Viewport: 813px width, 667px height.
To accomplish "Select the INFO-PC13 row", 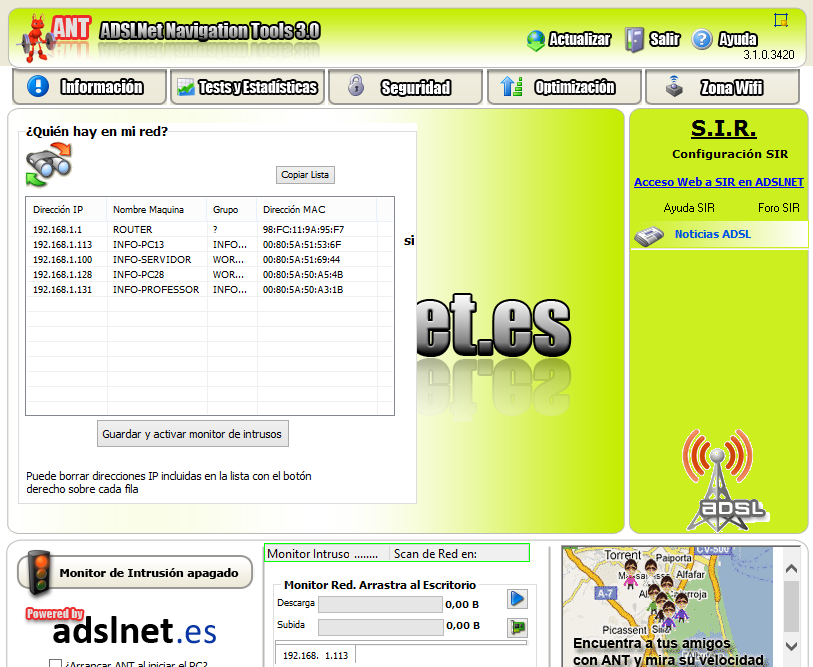I will pyautogui.click(x=209, y=244).
